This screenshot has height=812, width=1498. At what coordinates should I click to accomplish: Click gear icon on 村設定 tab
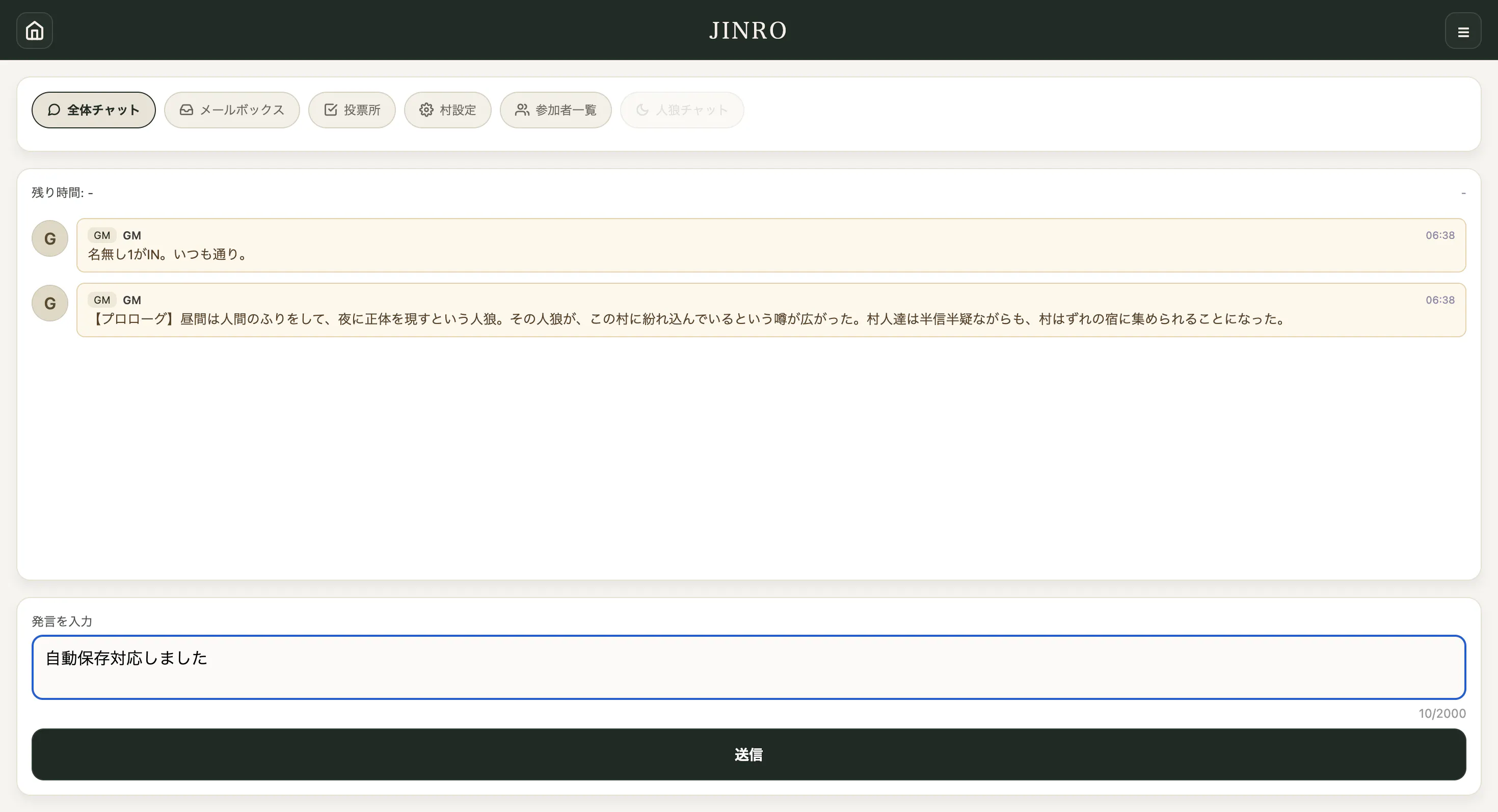[426, 110]
